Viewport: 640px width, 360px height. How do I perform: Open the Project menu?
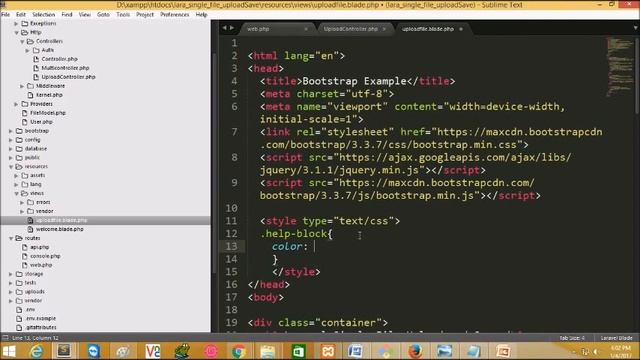click(x=145, y=14)
